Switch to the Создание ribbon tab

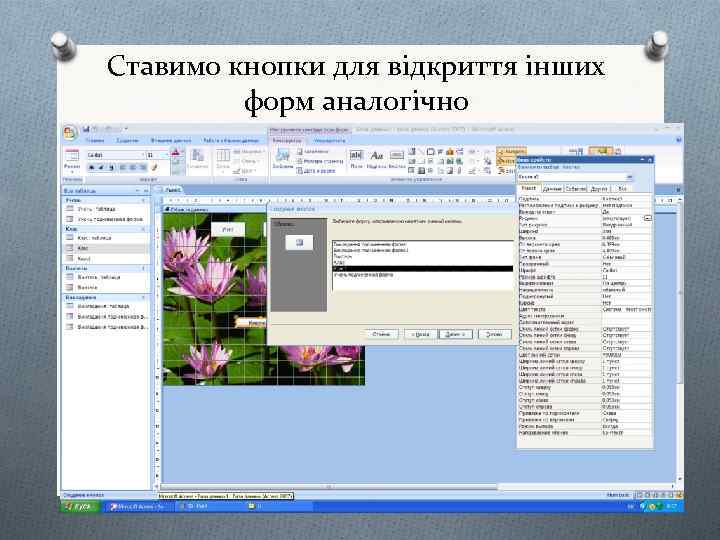point(127,141)
